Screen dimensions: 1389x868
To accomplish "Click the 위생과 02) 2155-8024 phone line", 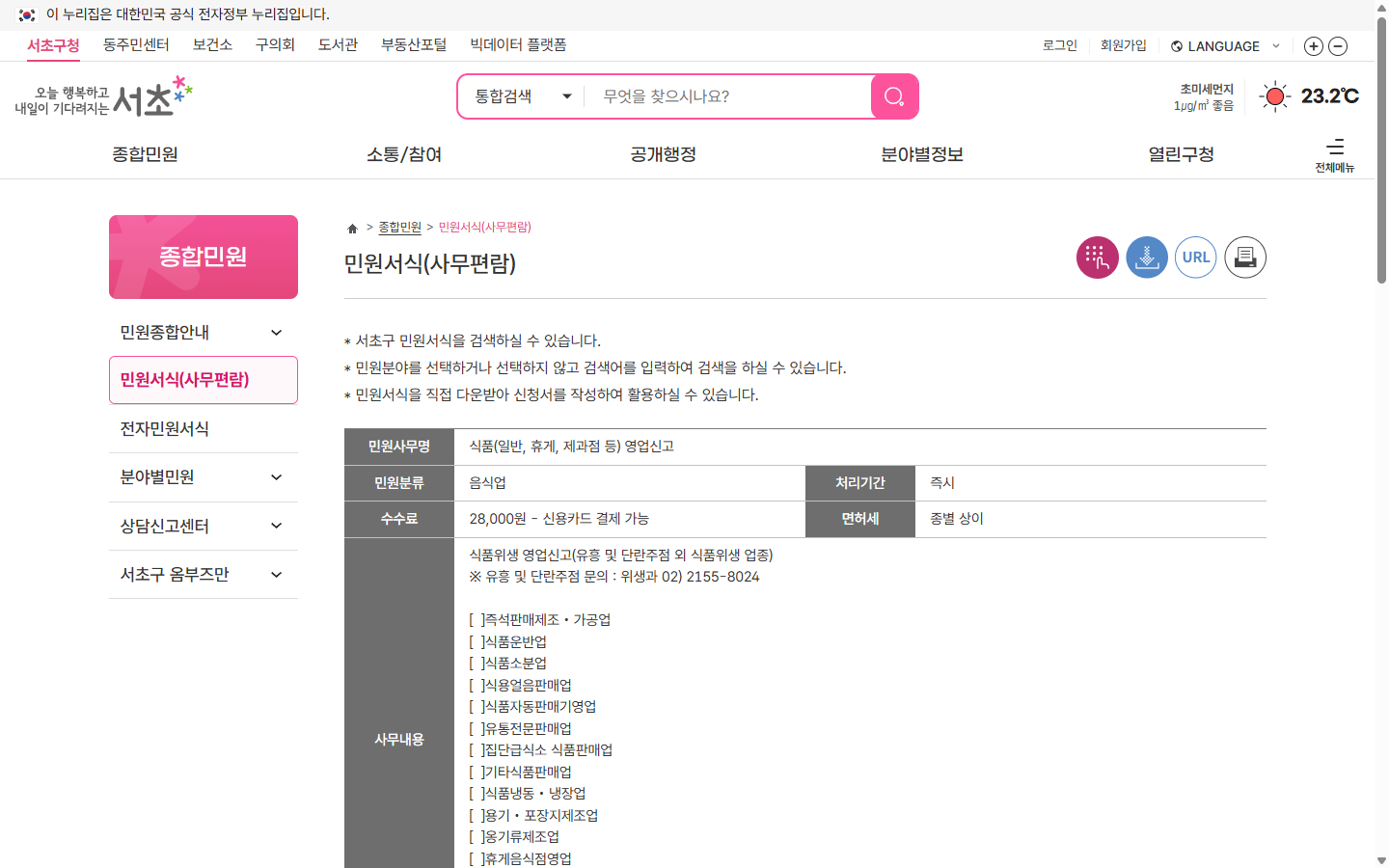I will [x=614, y=577].
